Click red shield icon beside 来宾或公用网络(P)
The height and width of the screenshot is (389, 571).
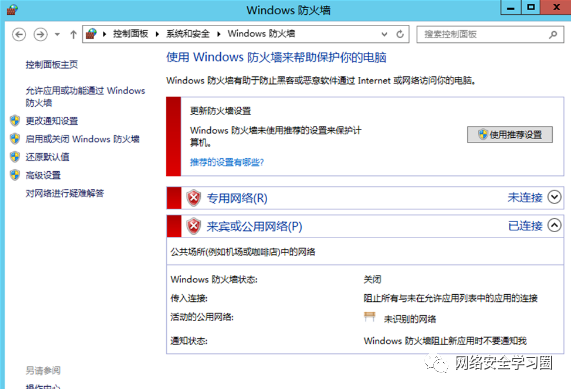click(x=194, y=226)
